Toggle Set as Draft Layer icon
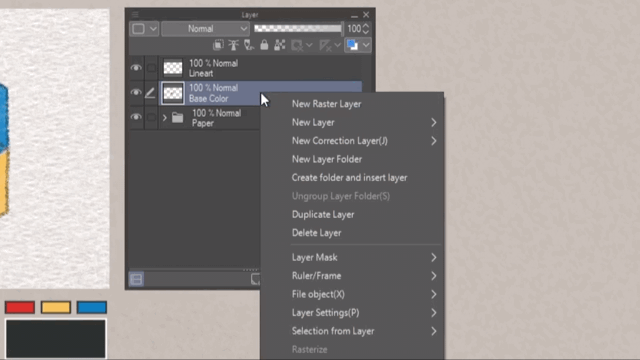 (x=249, y=45)
